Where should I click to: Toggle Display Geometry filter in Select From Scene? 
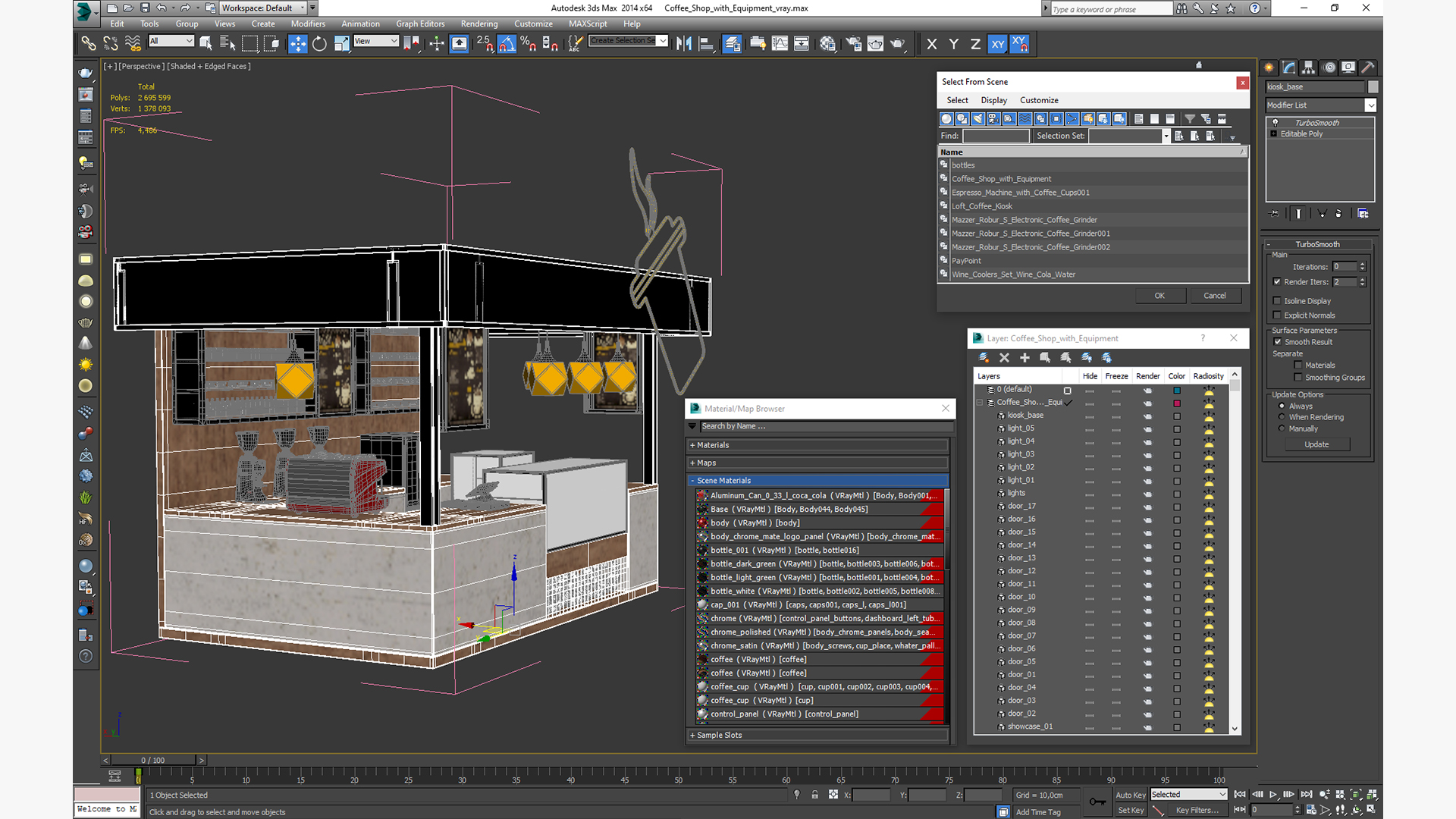946,119
